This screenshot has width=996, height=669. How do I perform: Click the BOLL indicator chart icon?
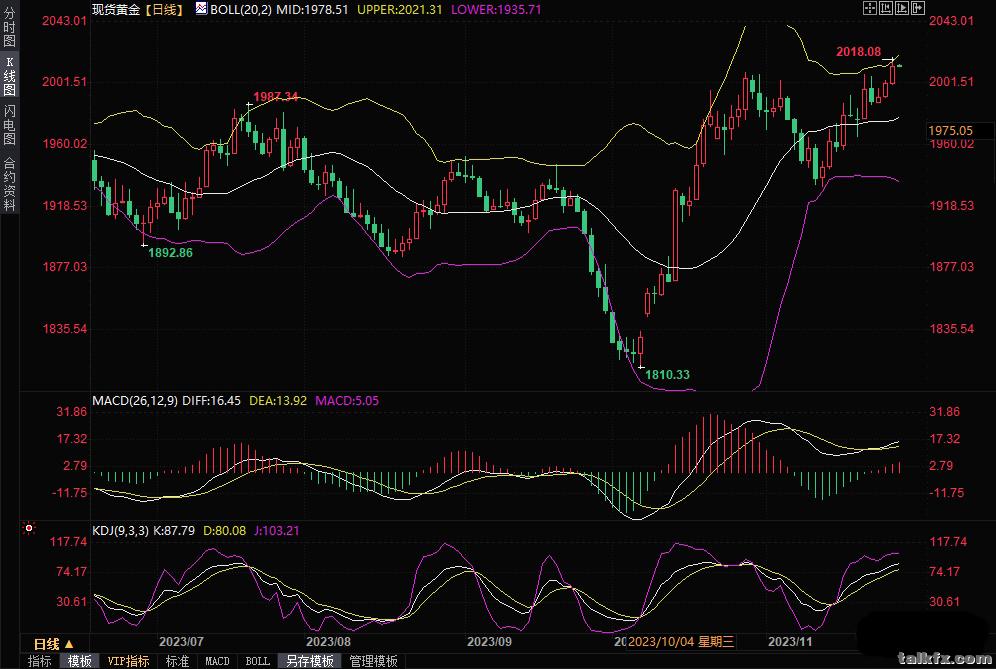pyautogui.click(x=201, y=8)
